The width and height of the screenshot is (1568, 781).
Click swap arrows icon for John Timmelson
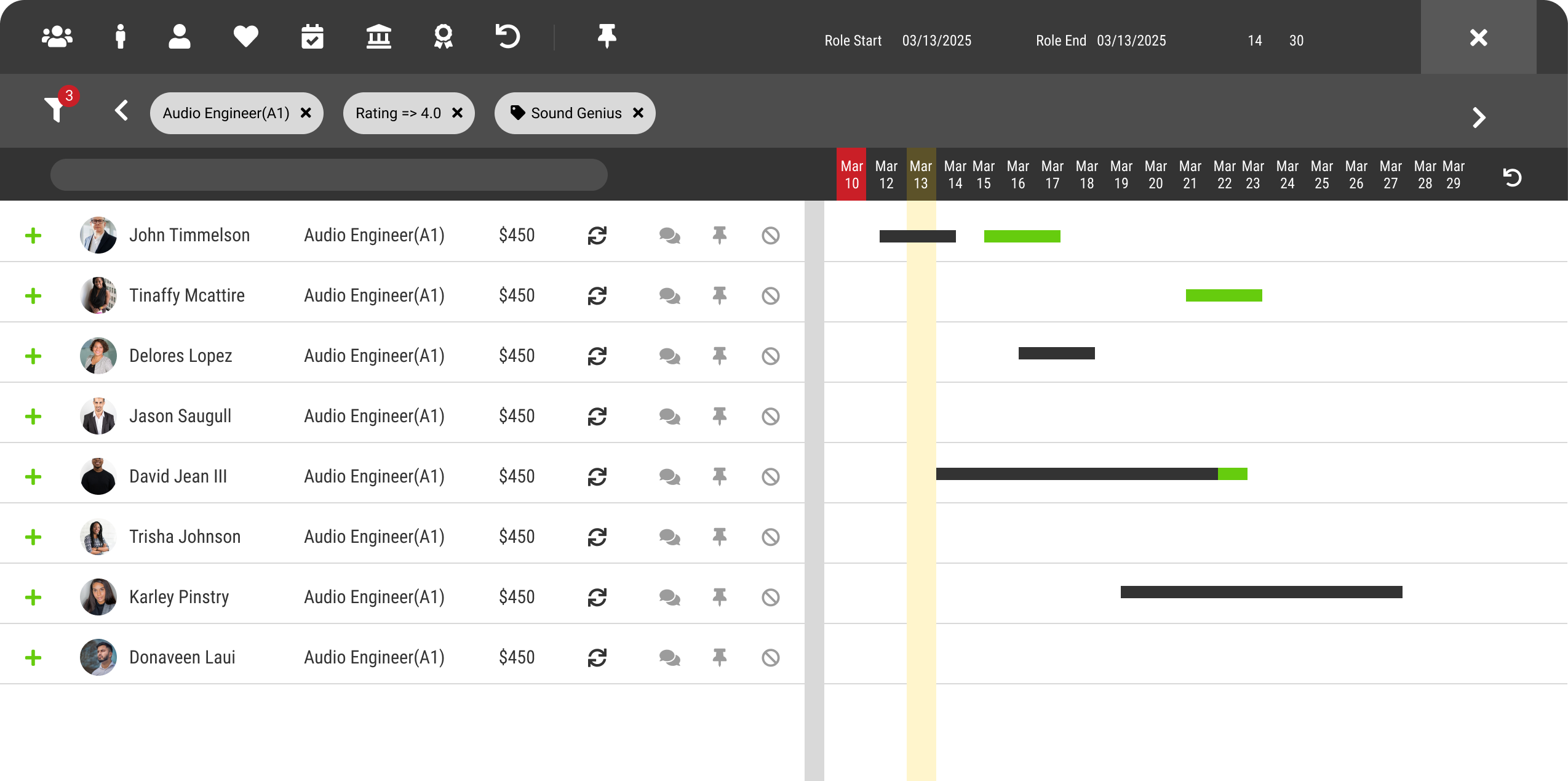(x=597, y=236)
